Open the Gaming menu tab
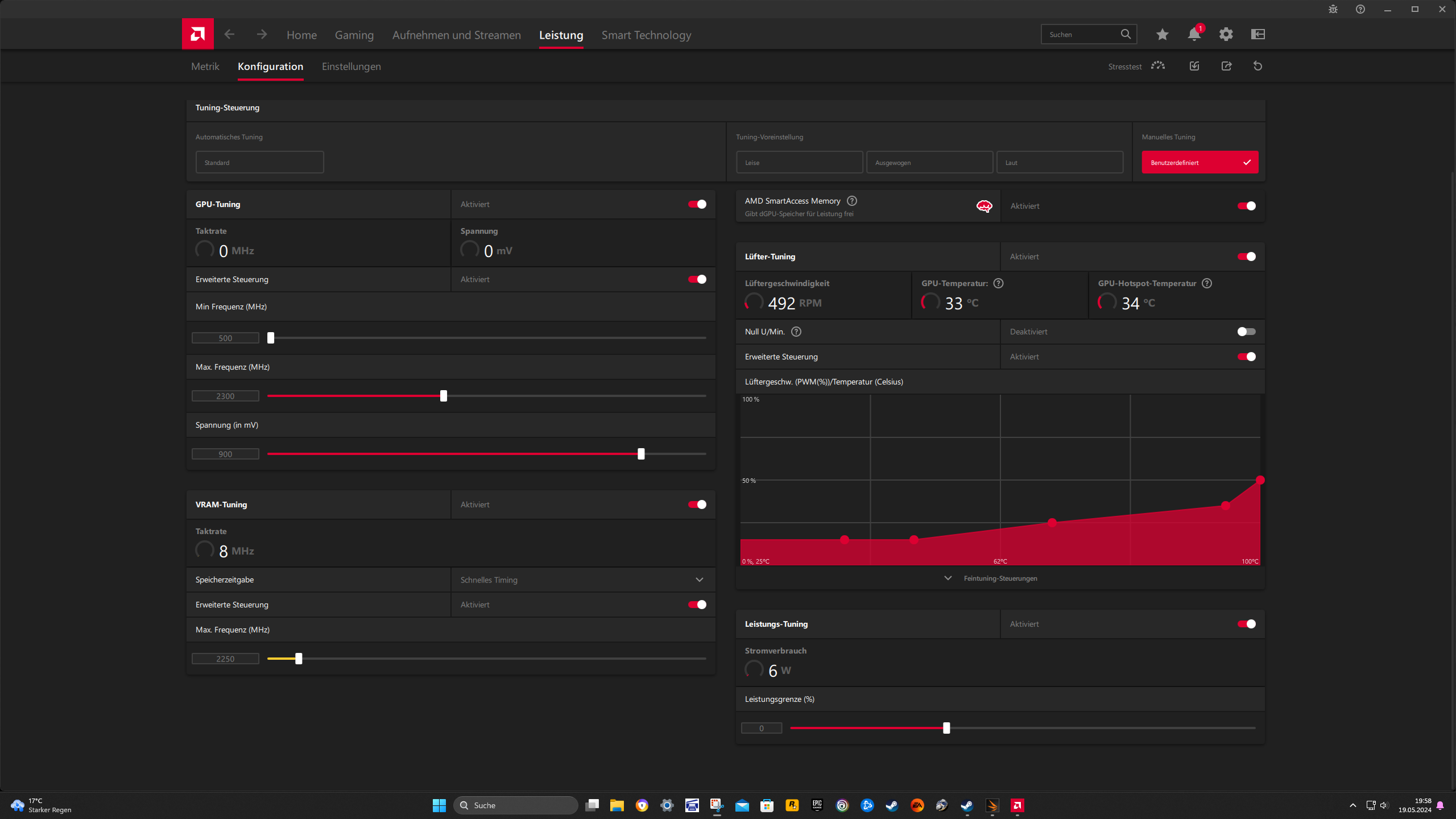The width and height of the screenshot is (1456, 819). pyautogui.click(x=354, y=35)
